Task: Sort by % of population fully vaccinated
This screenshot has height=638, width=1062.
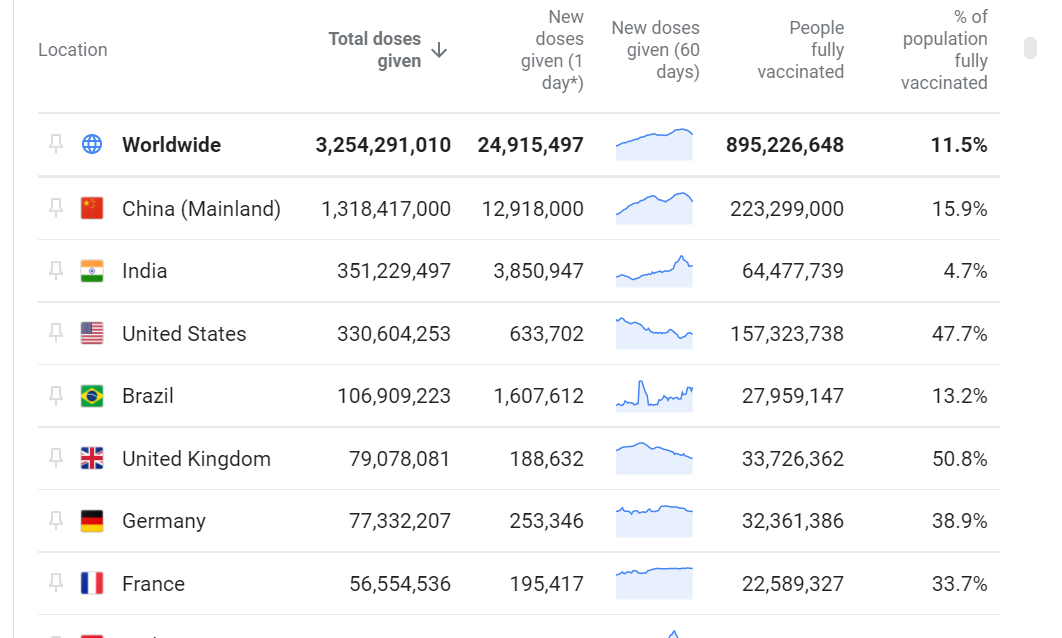Action: (944, 49)
